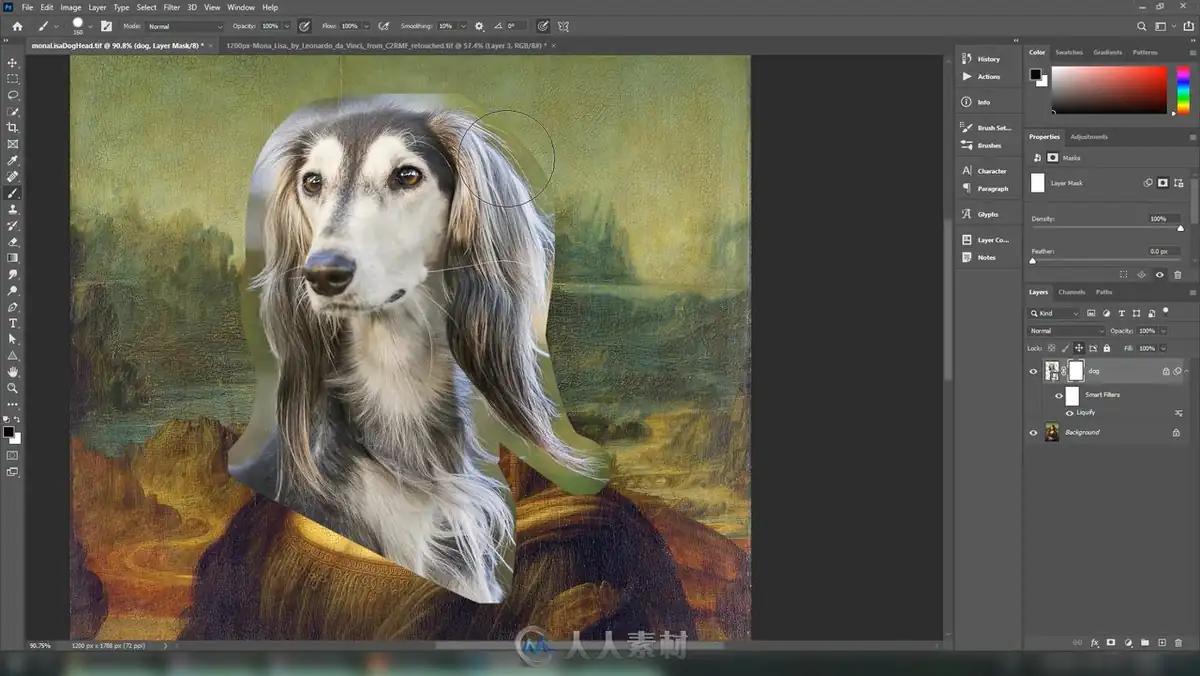
Task: Open the brush preset picker arrow
Action: click(91, 26)
